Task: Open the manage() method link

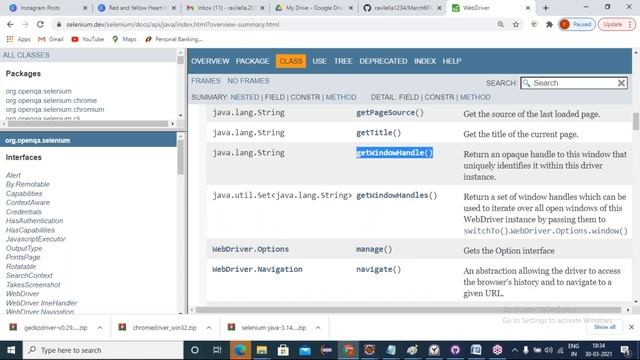Action: (374, 249)
